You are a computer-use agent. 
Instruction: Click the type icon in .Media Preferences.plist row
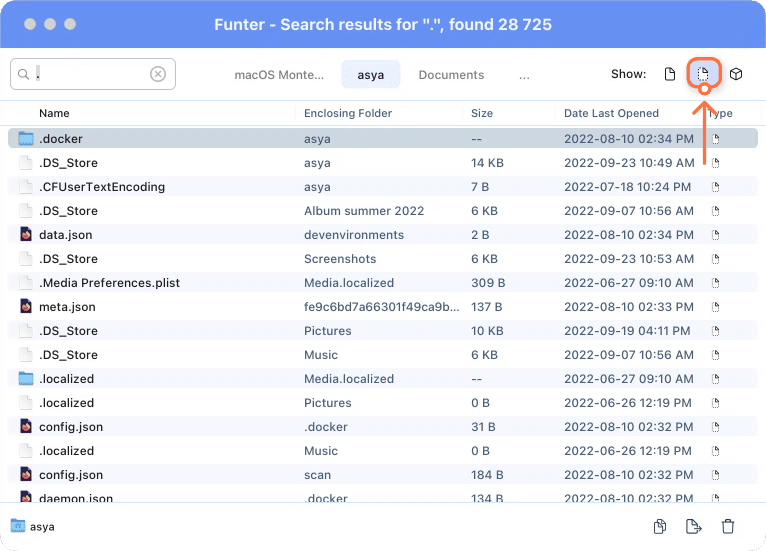click(x=716, y=283)
